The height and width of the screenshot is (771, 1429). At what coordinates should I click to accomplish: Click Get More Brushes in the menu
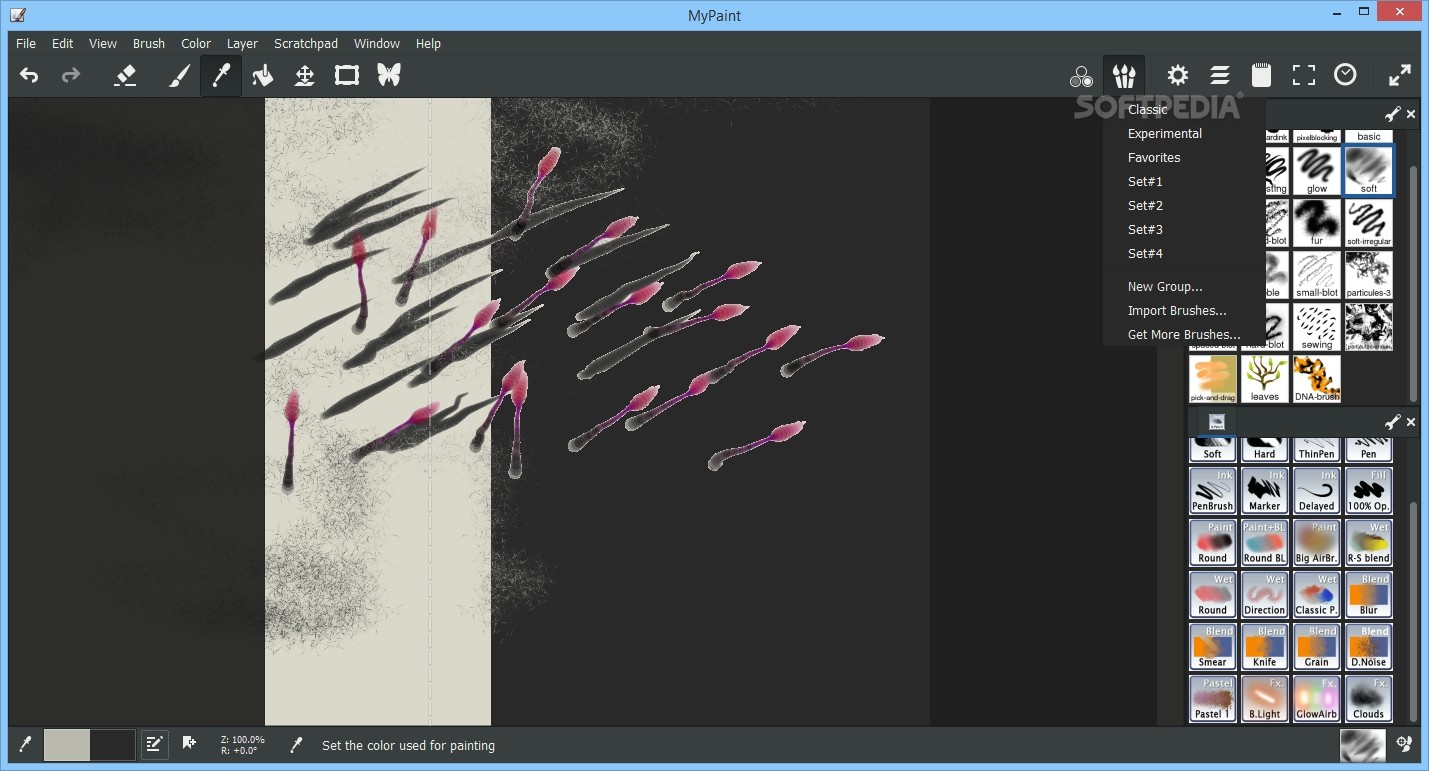click(1183, 334)
